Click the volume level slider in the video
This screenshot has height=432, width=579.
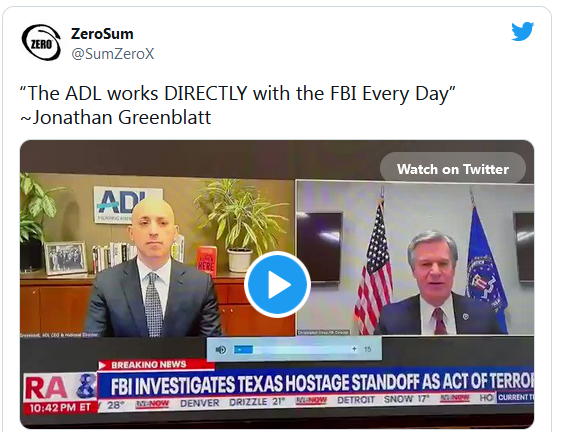click(x=292, y=349)
